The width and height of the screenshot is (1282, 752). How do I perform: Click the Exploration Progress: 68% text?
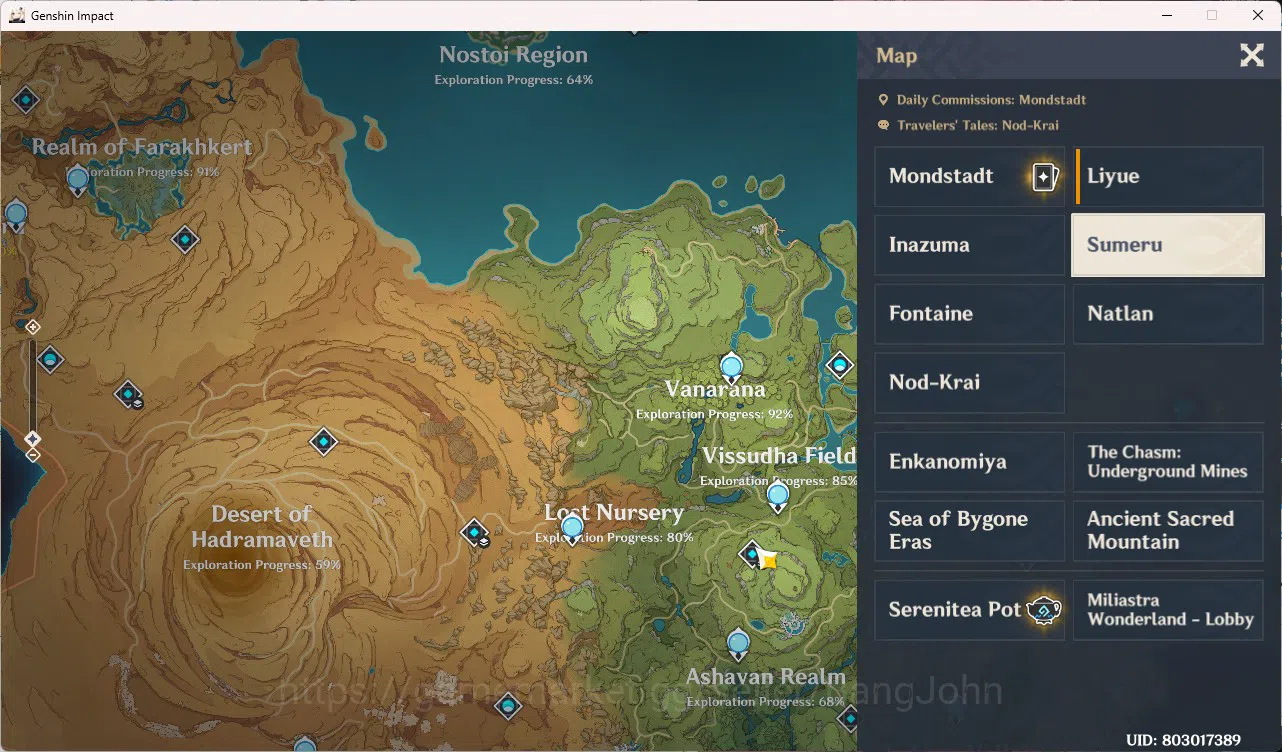[x=766, y=702]
